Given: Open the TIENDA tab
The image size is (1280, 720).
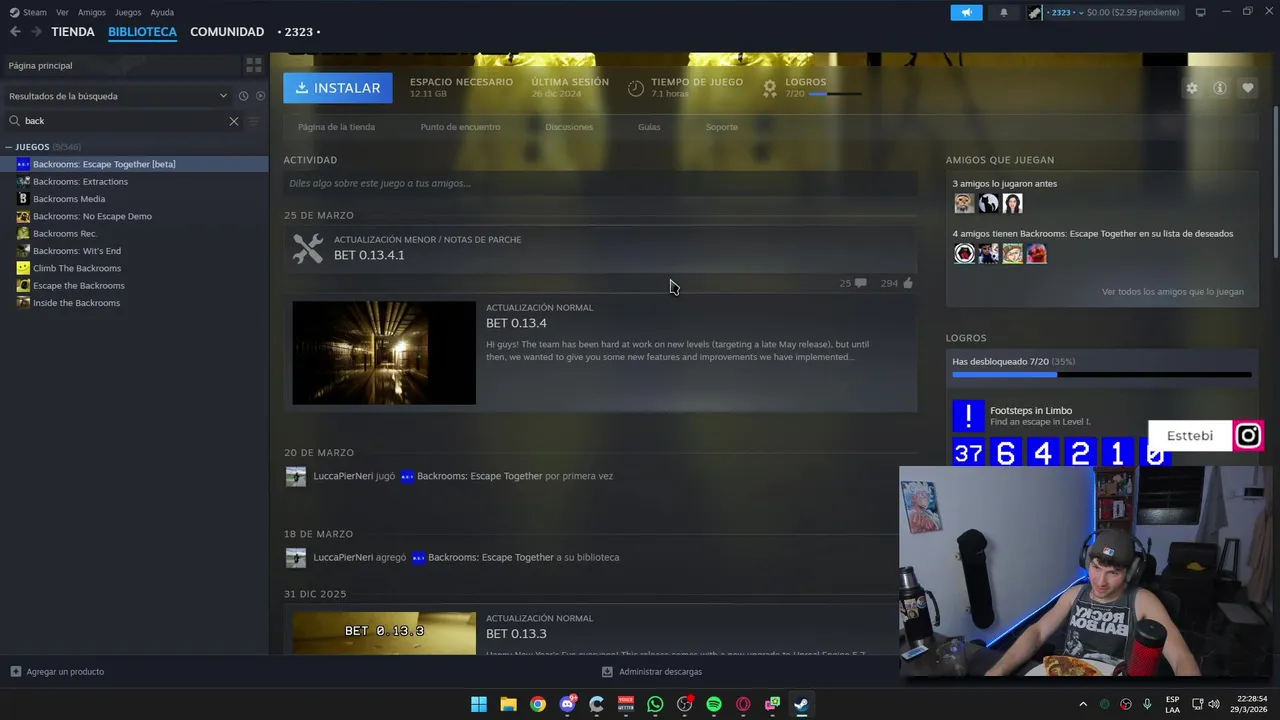Looking at the screenshot, I should tap(73, 32).
